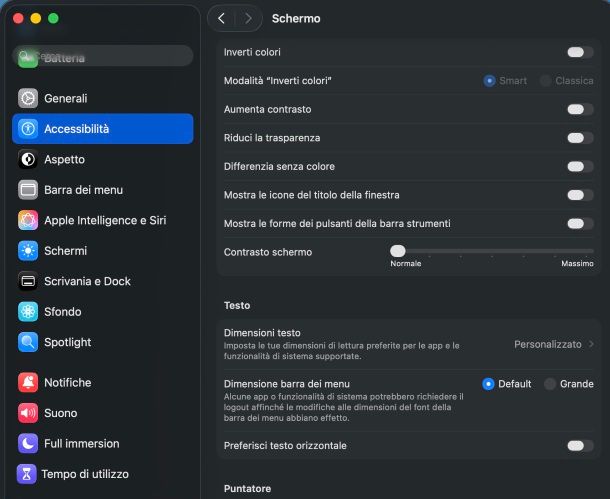Screen dimensions: 610x499
Task: Click the Generali gear icon
Action: tap(28, 98)
